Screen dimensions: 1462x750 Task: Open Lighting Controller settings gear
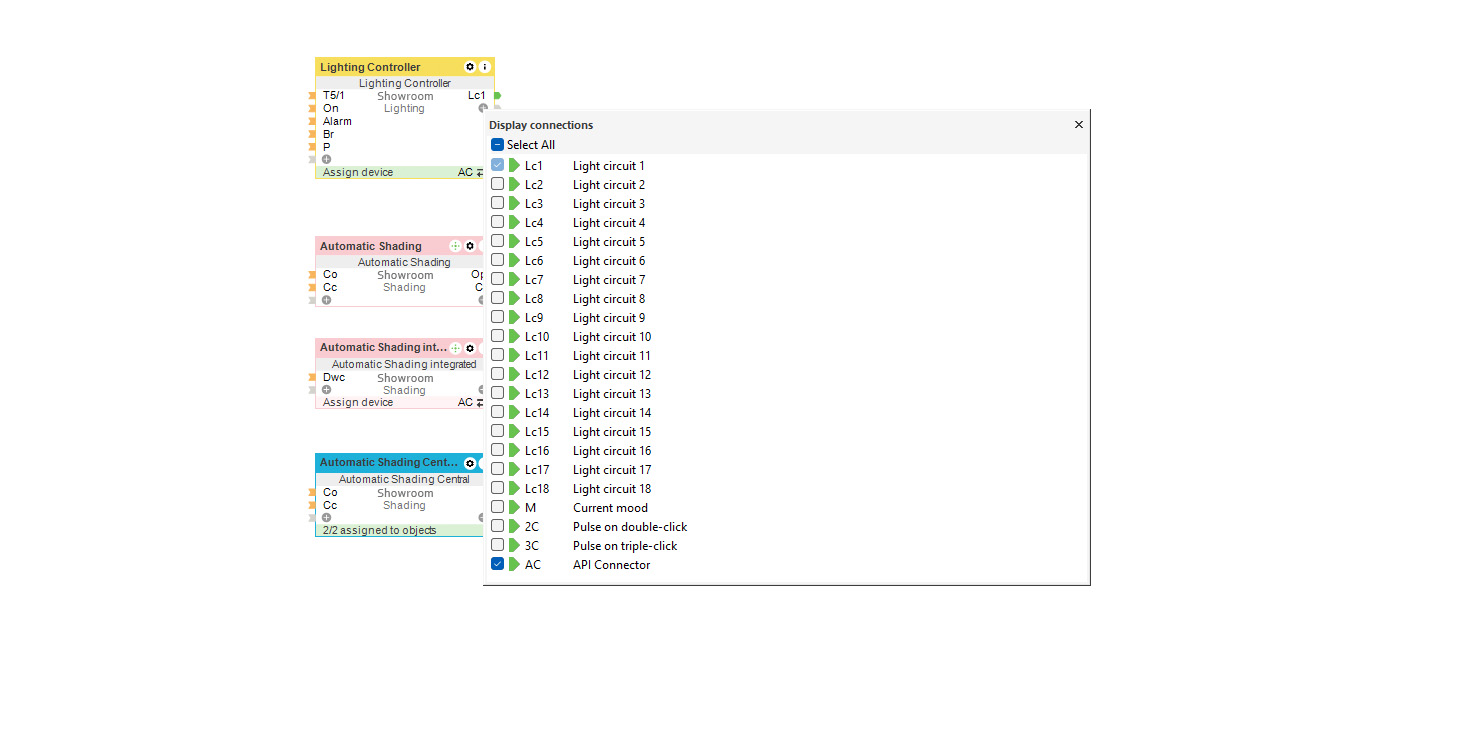pyautogui.click(x=470, y=67)
